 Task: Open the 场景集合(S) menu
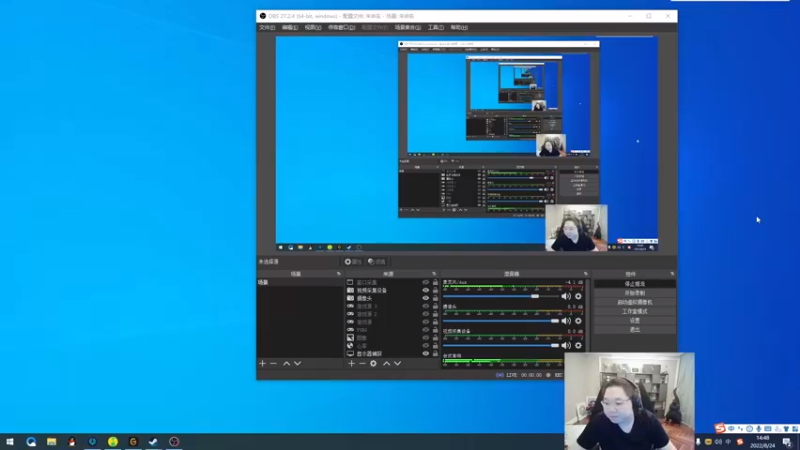[408, 28]
